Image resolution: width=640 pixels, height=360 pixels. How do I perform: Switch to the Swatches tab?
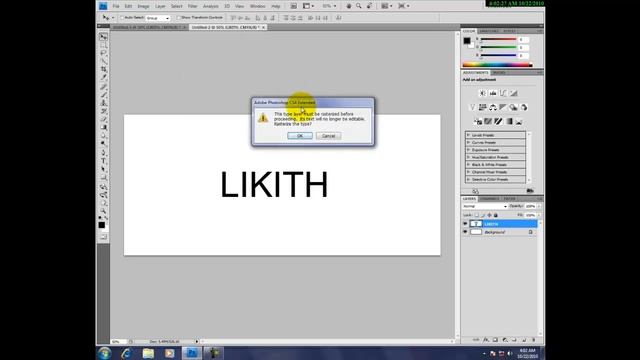(x=489, y=31)
